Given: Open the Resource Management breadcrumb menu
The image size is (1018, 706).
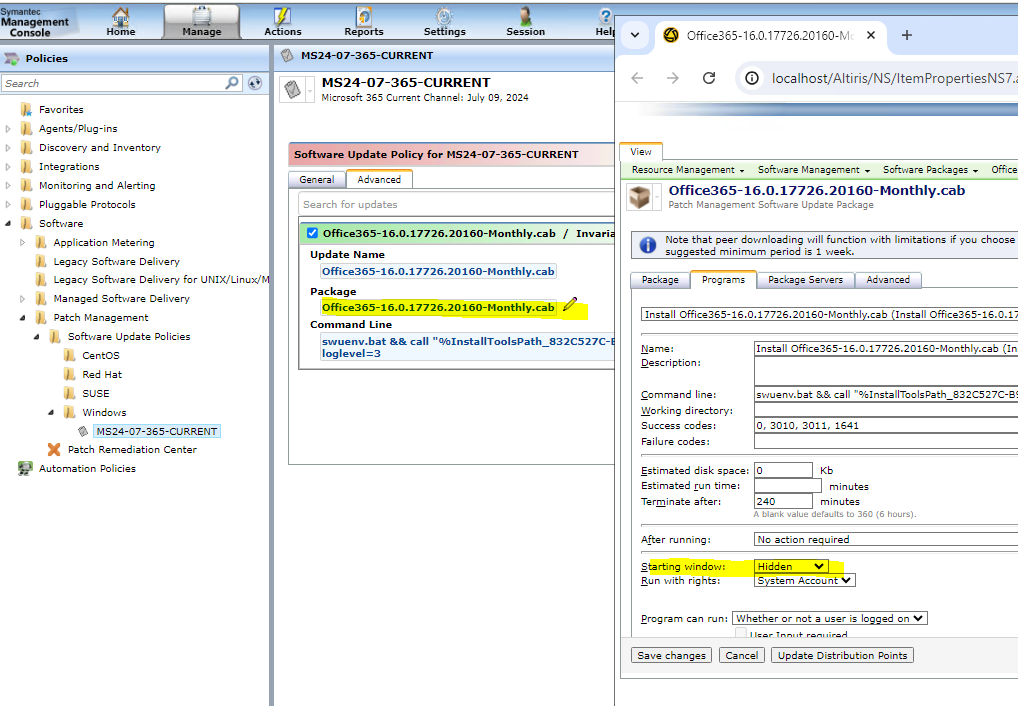Looking at the screenshot, I should (688, 170).
